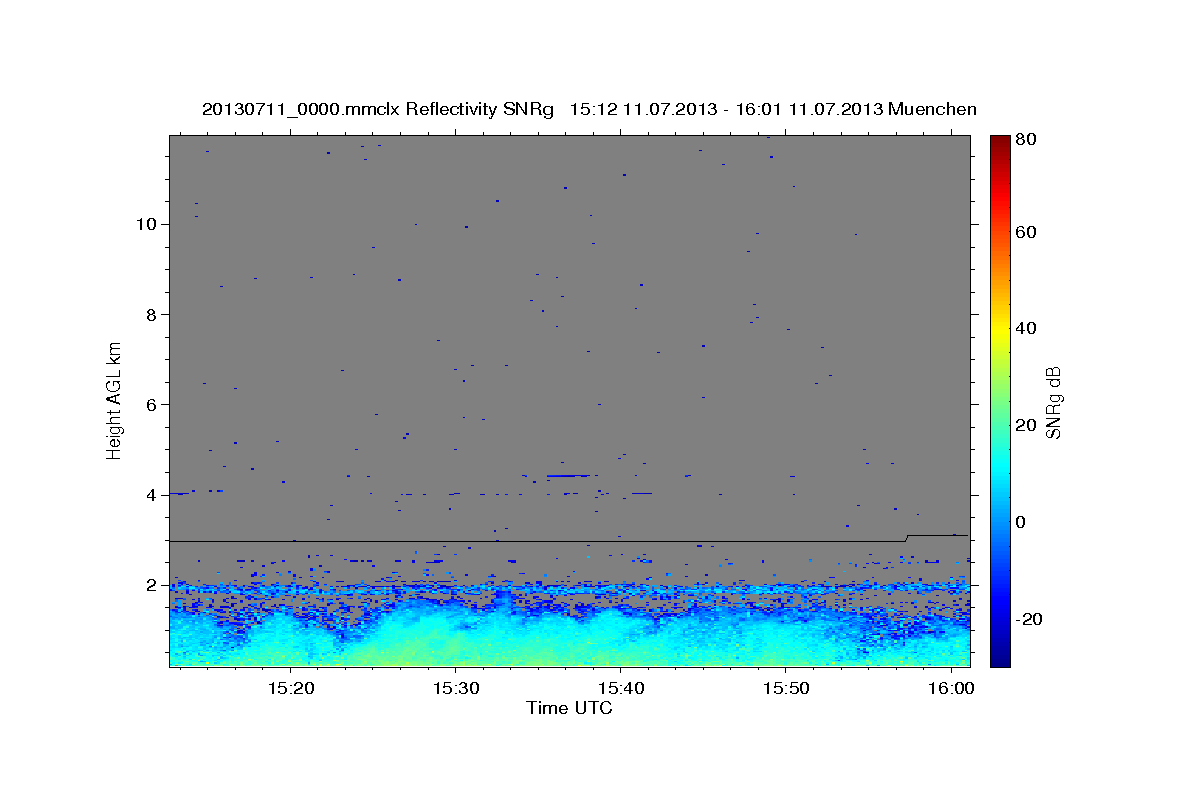Screen dimensions: 1200x800
Task: Click the height tick label 4
Action: coord(153,494)
